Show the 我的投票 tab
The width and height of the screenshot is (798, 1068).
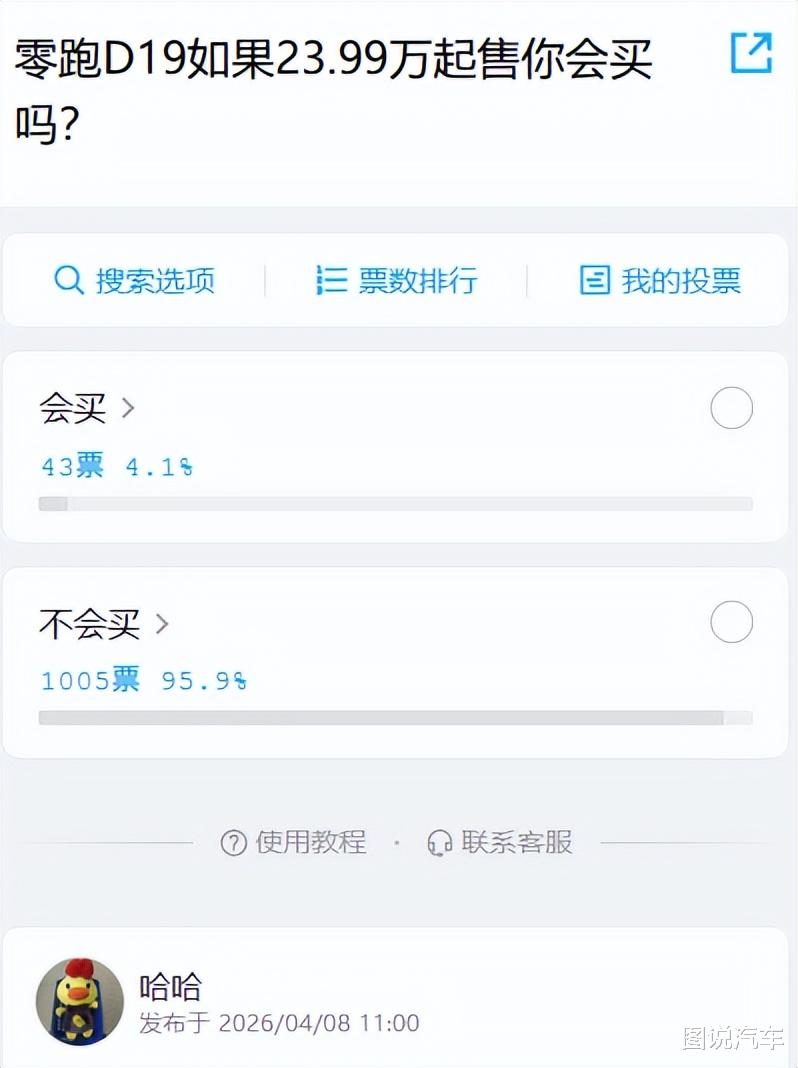680,281
